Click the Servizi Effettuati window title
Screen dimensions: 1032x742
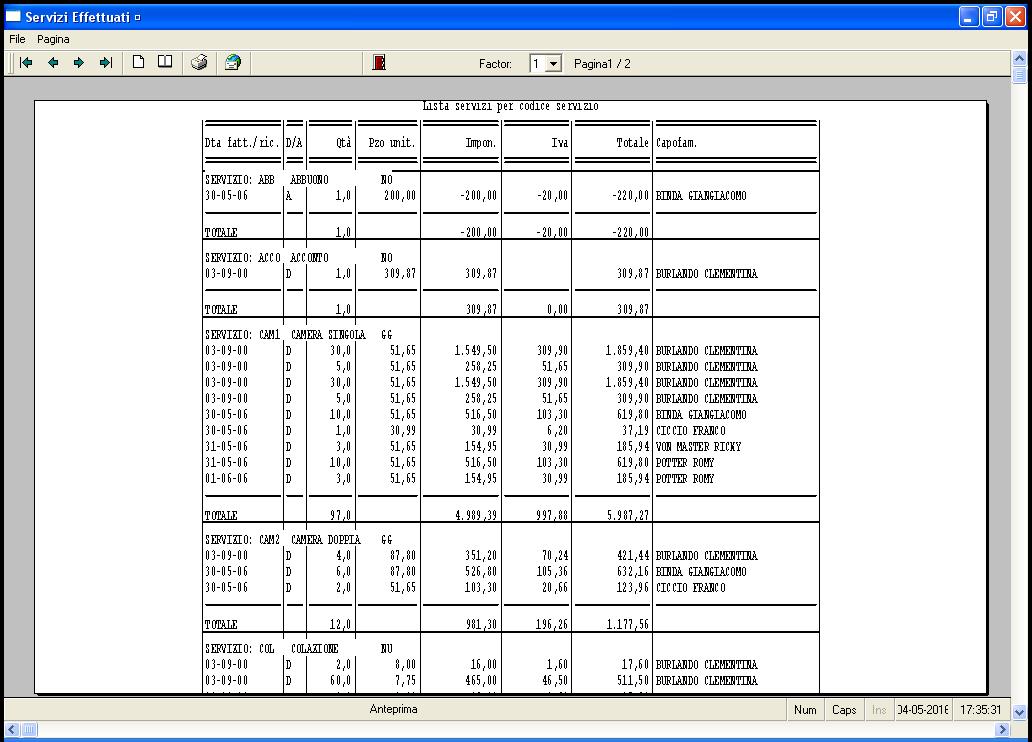pos(78,17)
